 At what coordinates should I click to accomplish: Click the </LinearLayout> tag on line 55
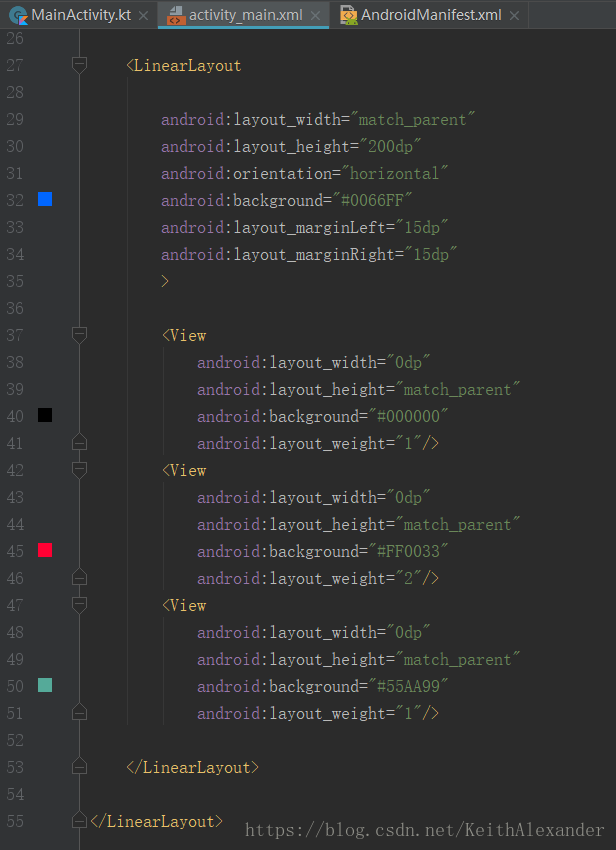157,821
